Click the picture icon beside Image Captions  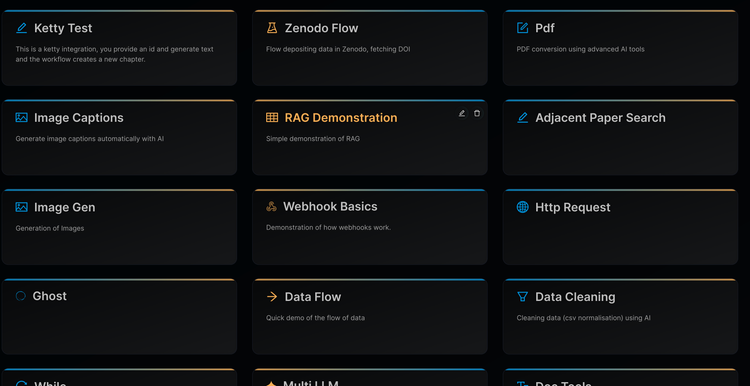(22, 118)
